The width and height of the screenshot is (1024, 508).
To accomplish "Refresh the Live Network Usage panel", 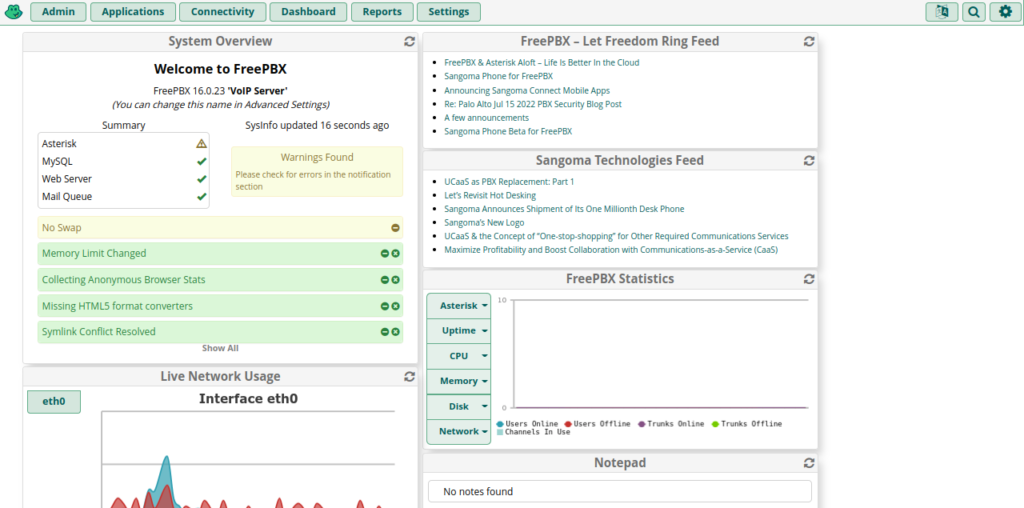I will pos(409,376).
